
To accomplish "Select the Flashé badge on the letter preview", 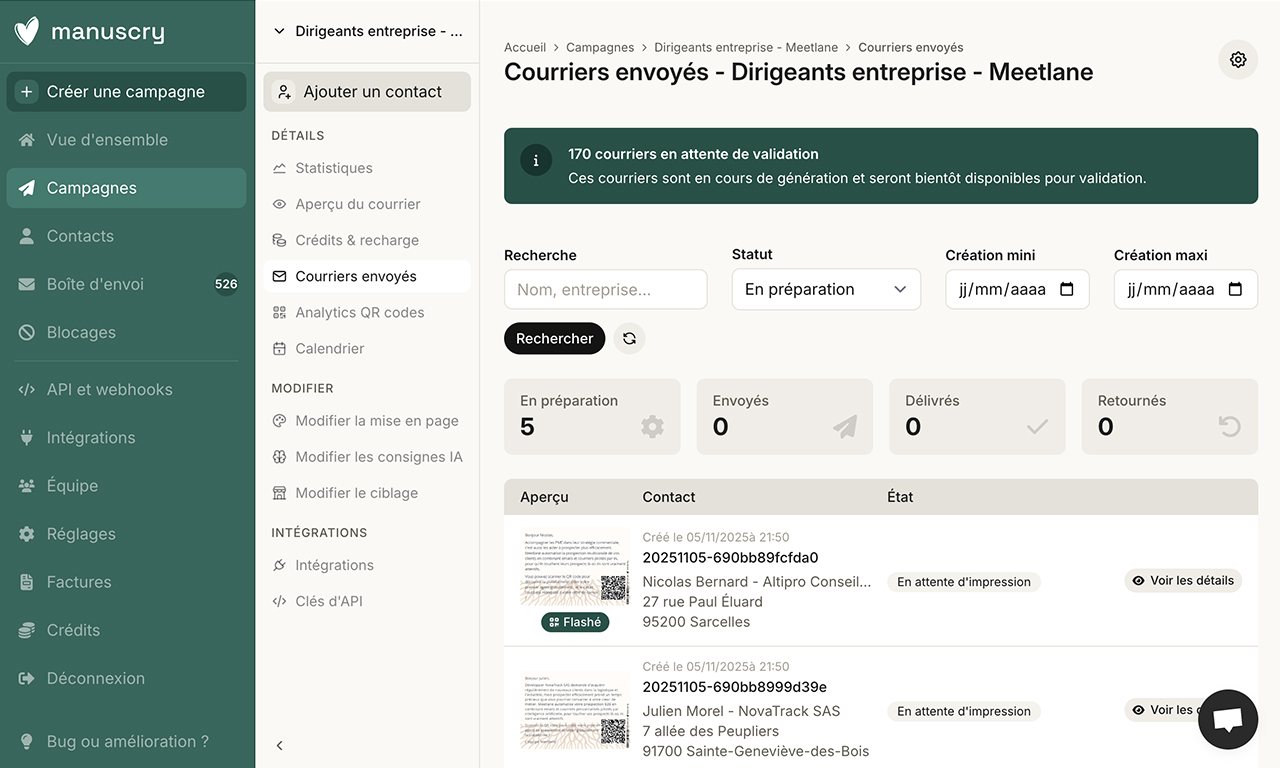I will [x=575, y=621].
